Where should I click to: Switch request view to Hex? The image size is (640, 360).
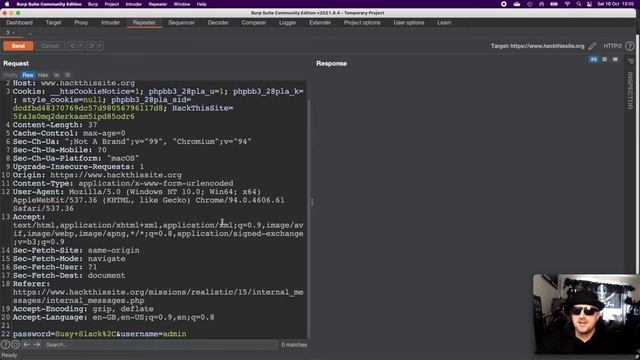click(43, 75)
